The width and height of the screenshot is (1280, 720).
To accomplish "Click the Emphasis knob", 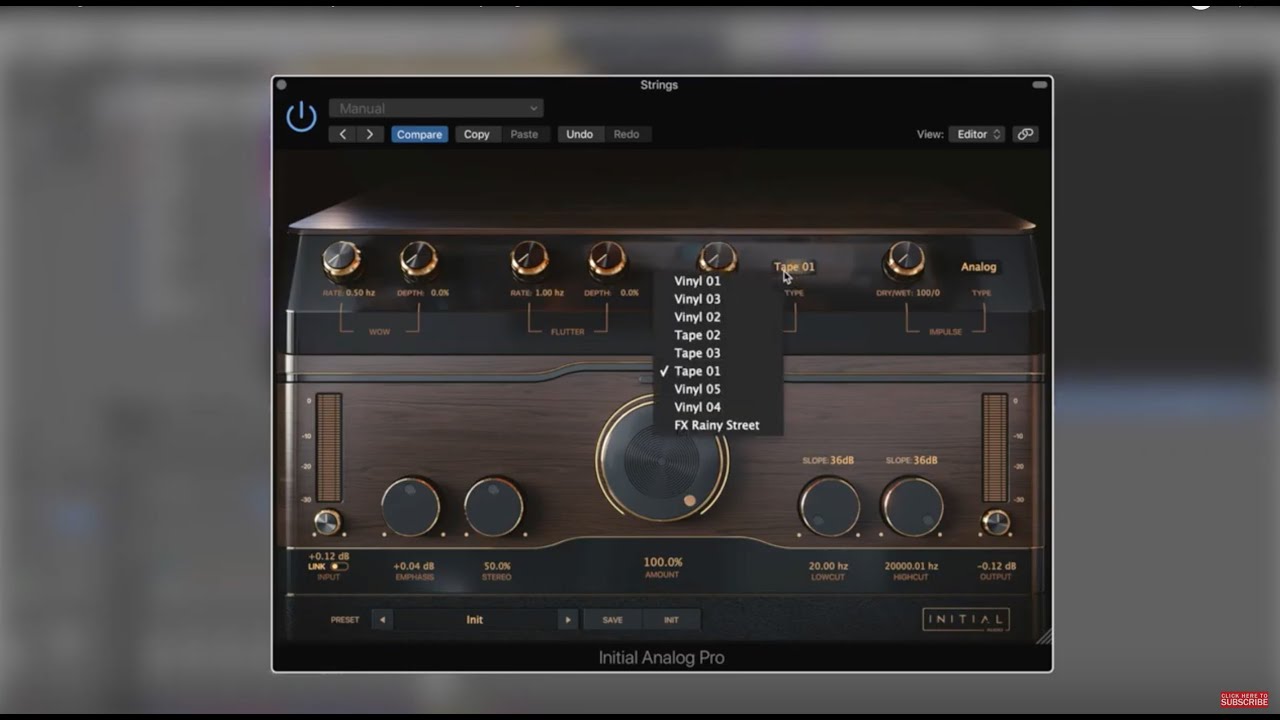I will click(411, 507).
